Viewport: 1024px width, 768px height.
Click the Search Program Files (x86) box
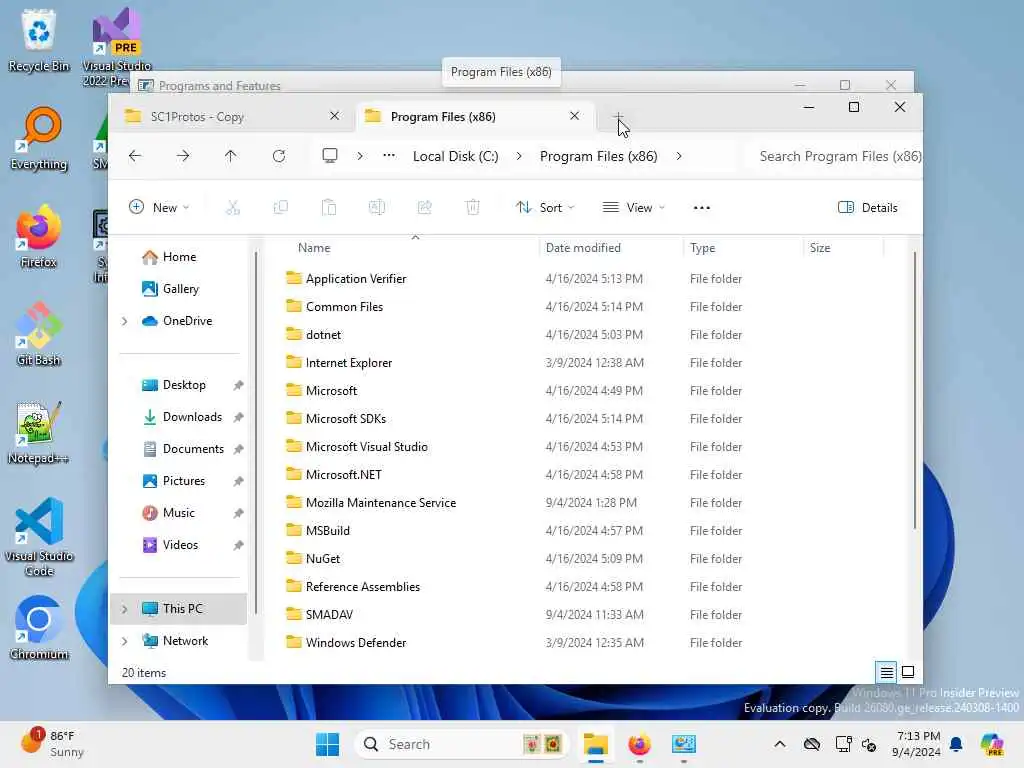point(836,156)
